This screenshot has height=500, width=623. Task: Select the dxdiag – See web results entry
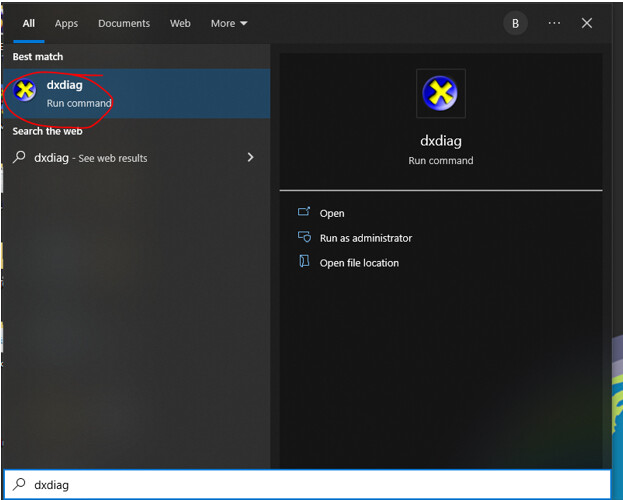point(90,158)
